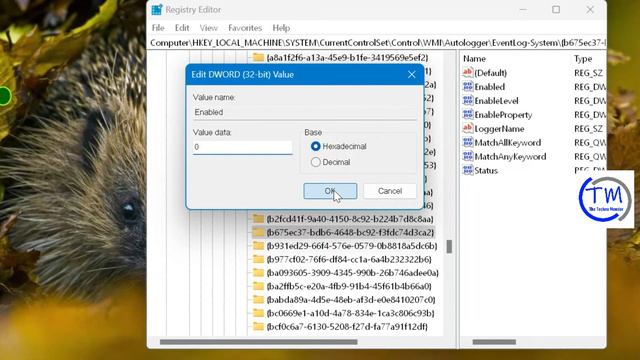
Task: Cancel the Edit DWORD dialog
Action: [x=390, y=191]
